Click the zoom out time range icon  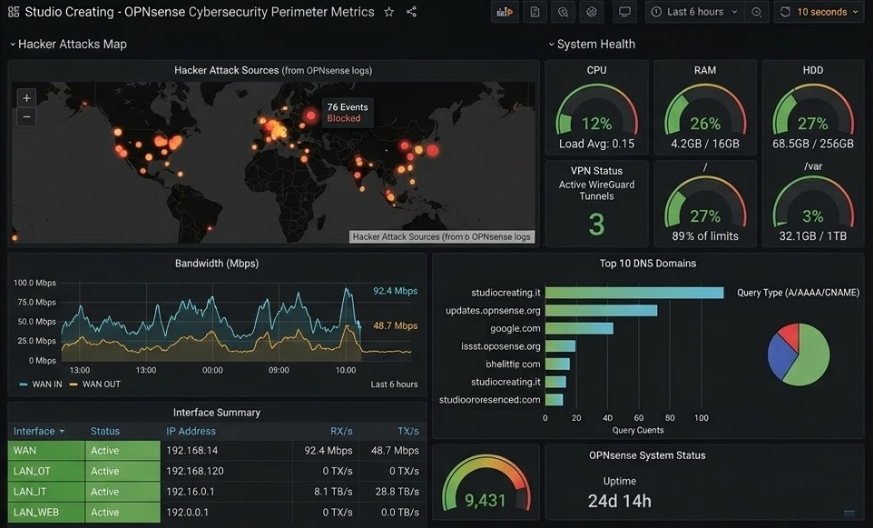[756, 12]
